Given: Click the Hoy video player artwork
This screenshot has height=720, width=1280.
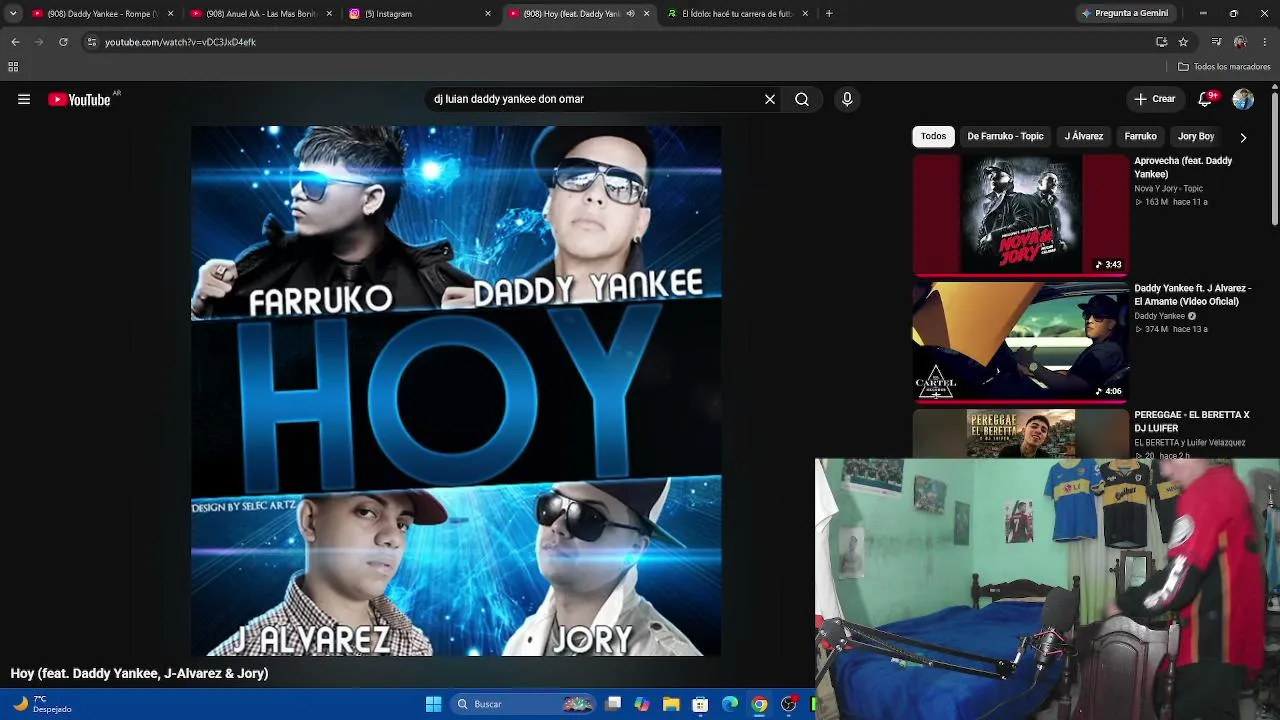Looking at the screenshot, I should pyautogui.click(x=456, y=391).
